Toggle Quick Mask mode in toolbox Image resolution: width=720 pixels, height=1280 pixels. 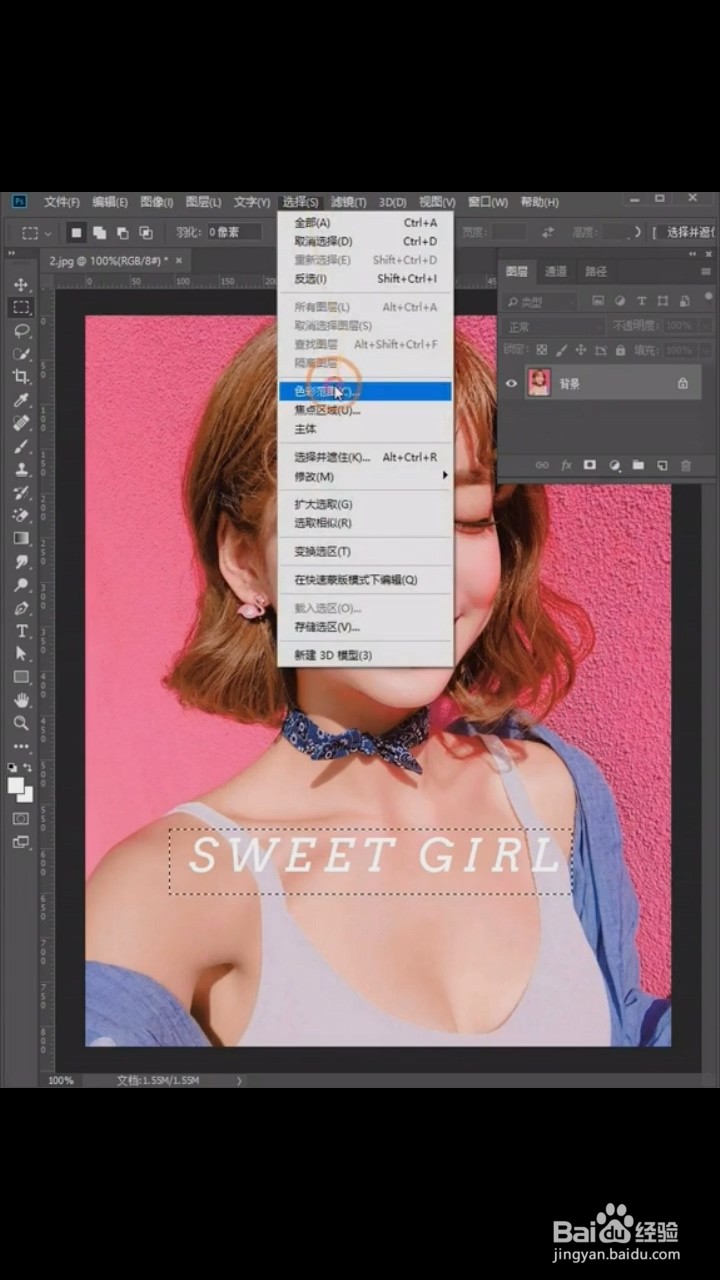[21, 818]
